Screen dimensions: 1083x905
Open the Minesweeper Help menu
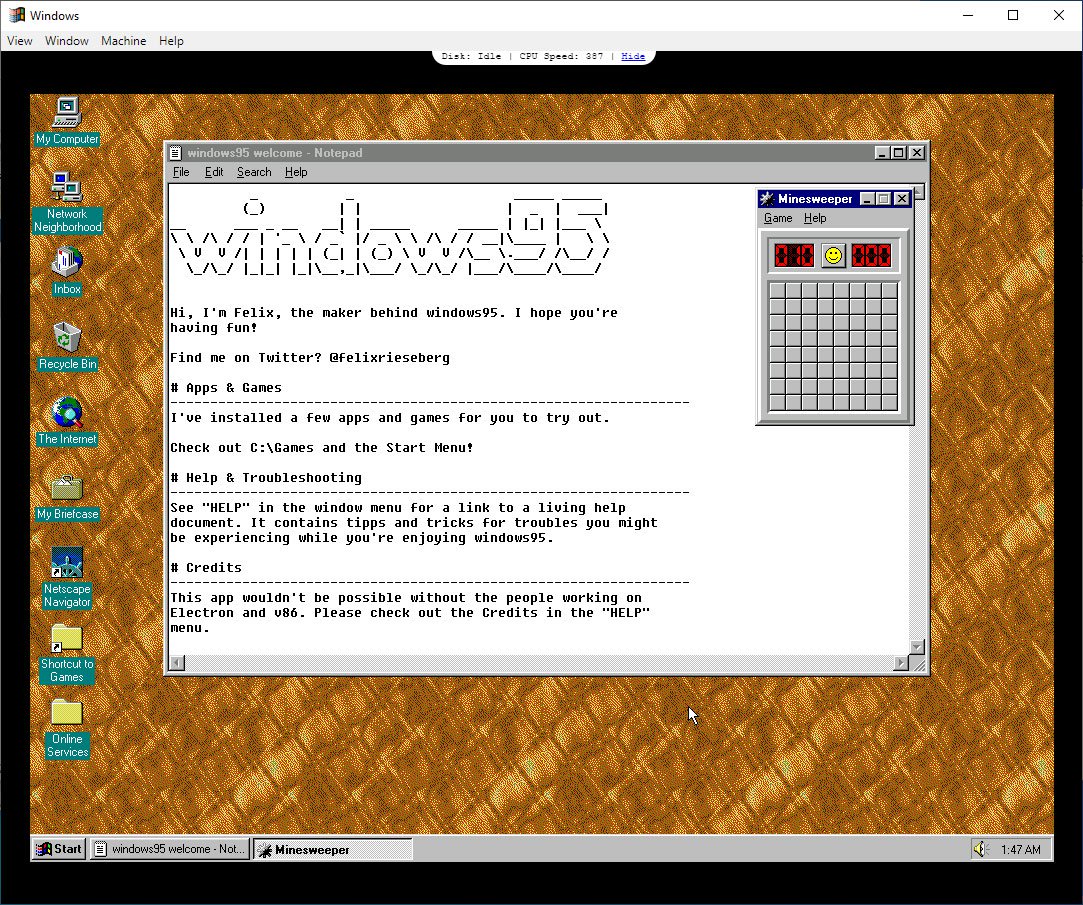point(815,218)
